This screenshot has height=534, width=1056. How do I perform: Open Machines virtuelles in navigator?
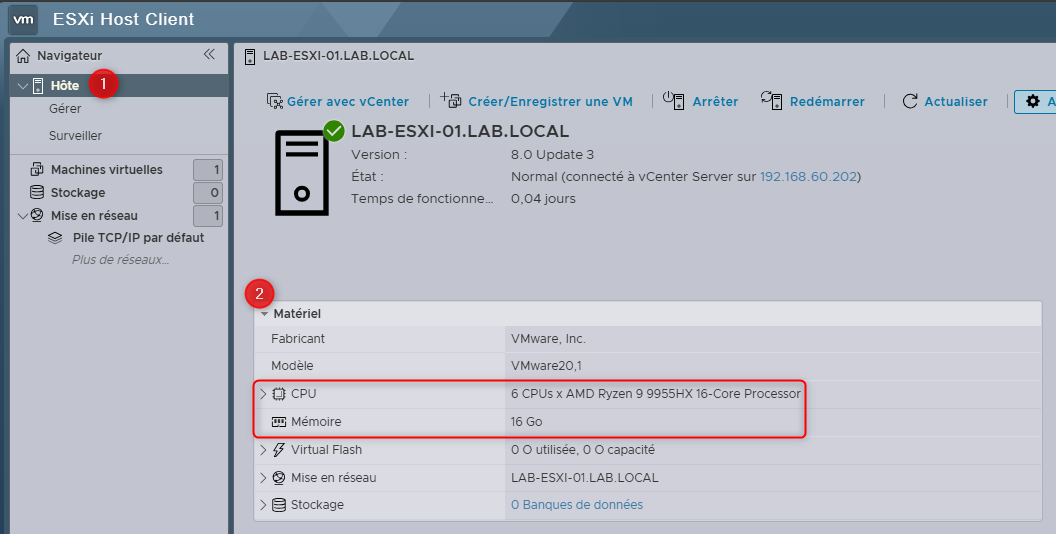(107, 170)
